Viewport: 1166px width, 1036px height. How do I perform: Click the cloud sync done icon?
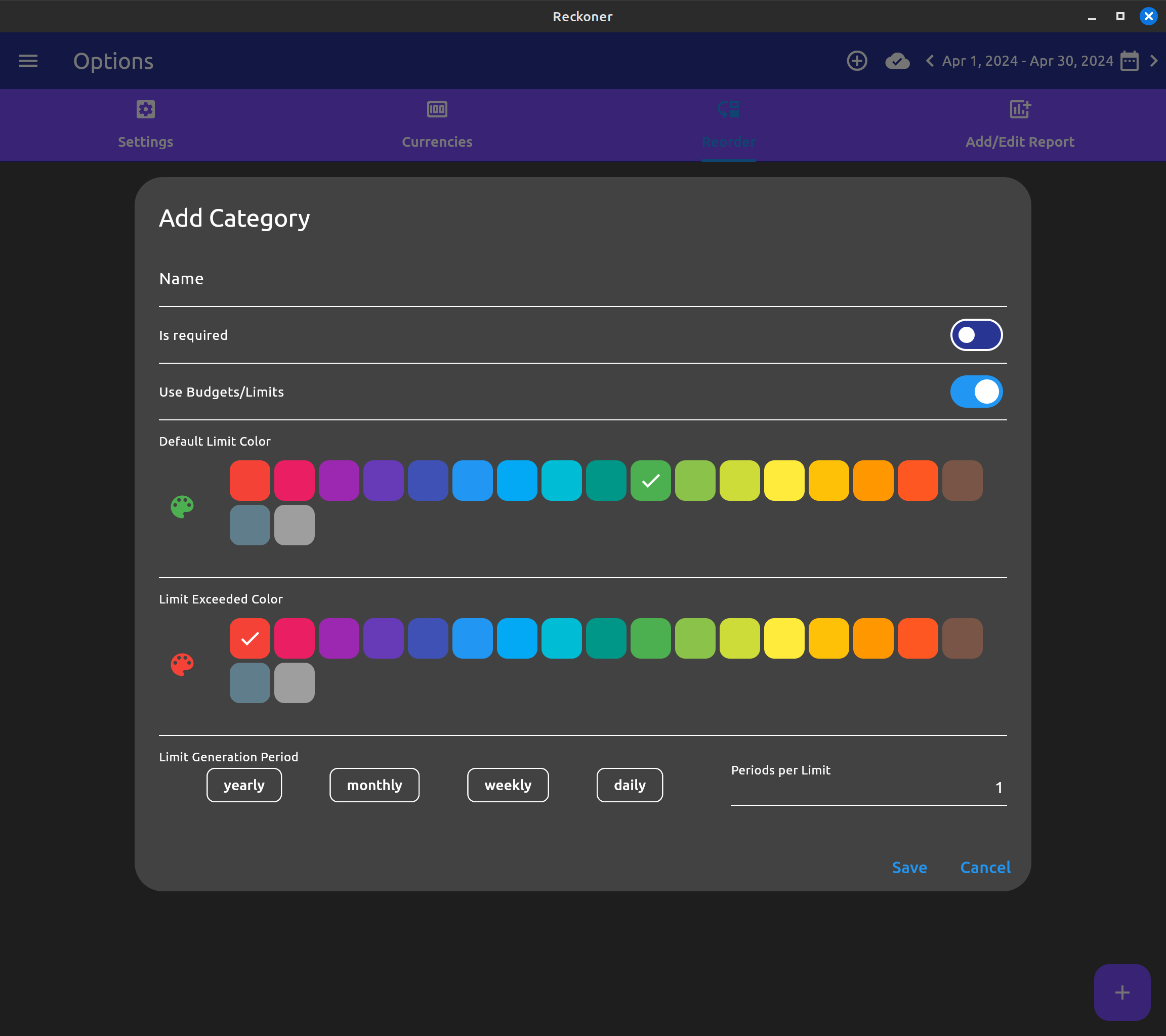click(897, 61)
